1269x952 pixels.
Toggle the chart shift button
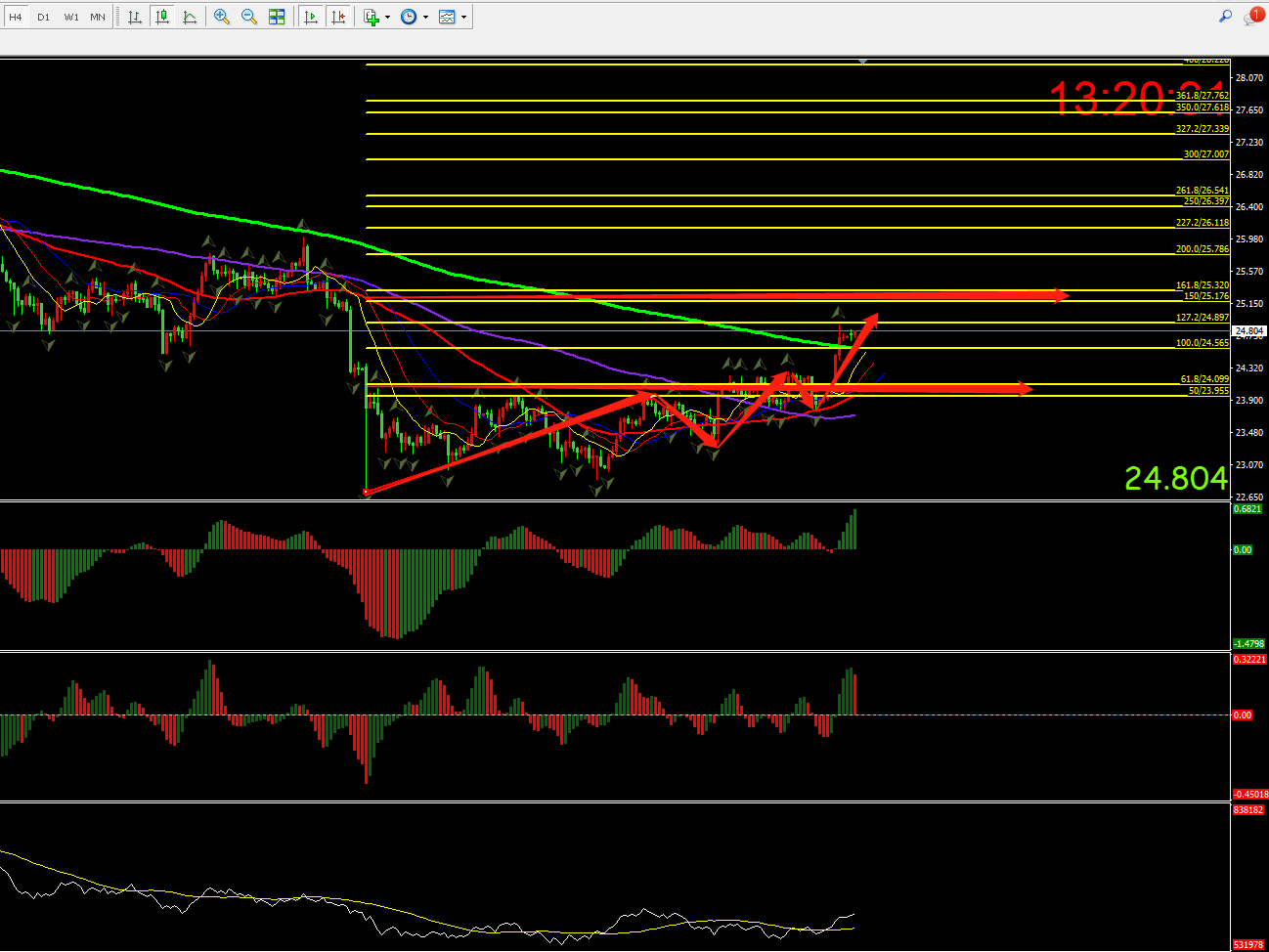pyautogui.click(x=338, y=17)
